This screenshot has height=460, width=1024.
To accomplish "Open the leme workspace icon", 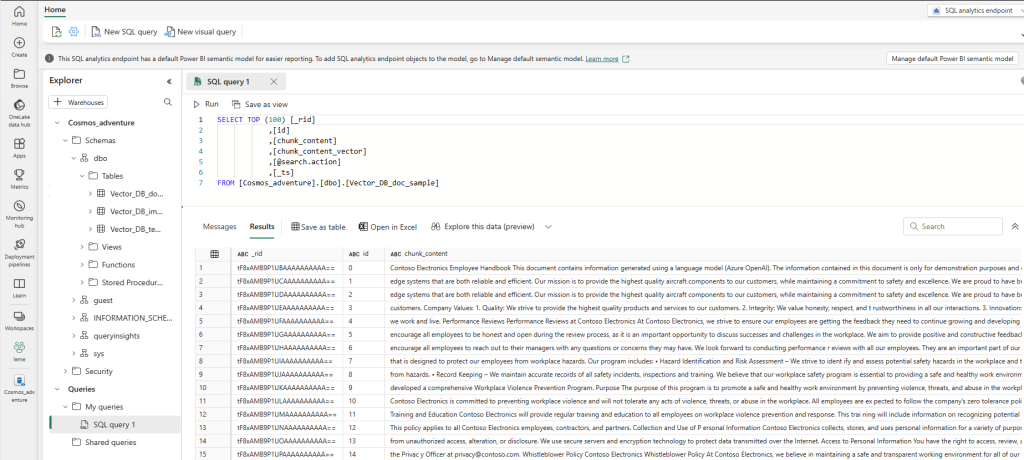I will pyautogui.click(x=19, y=350).
